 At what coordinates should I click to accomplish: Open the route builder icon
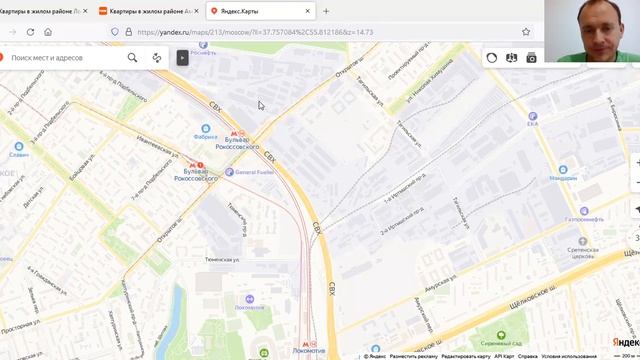[x=157, y=58]
